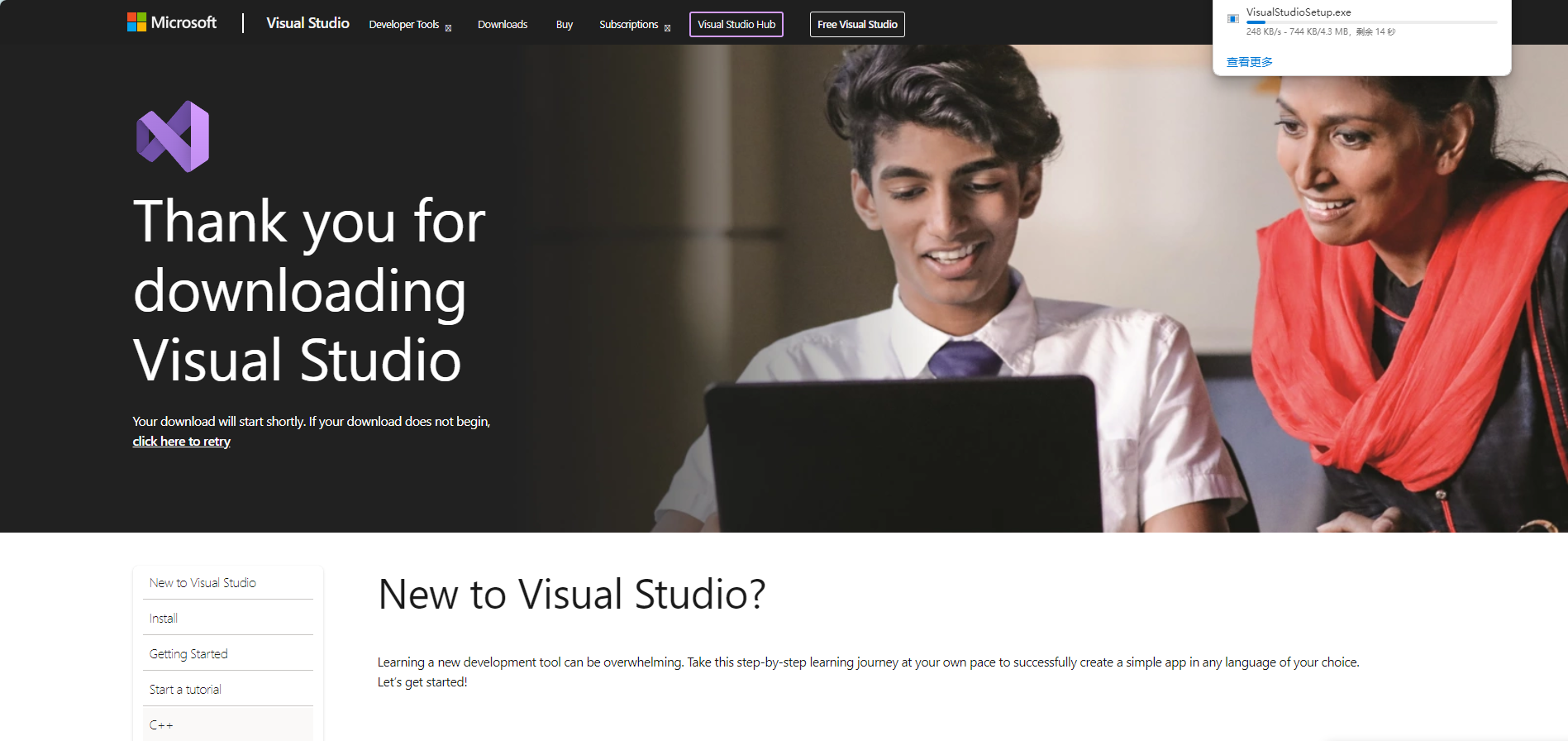Select 'Getting Started' in the sidebar
The image size is (1568, 741).
pos(228,654)
